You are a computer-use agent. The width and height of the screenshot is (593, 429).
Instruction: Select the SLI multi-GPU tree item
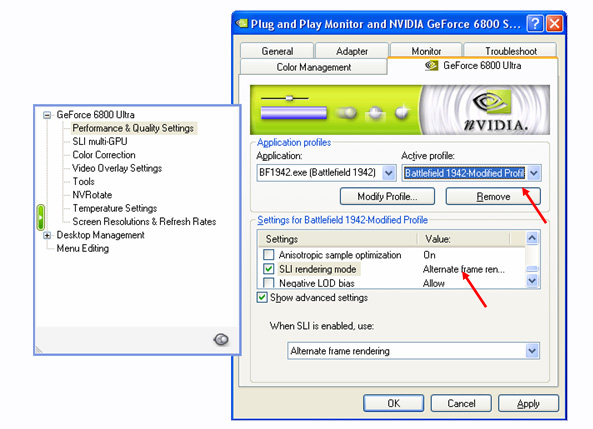(100, 141)
